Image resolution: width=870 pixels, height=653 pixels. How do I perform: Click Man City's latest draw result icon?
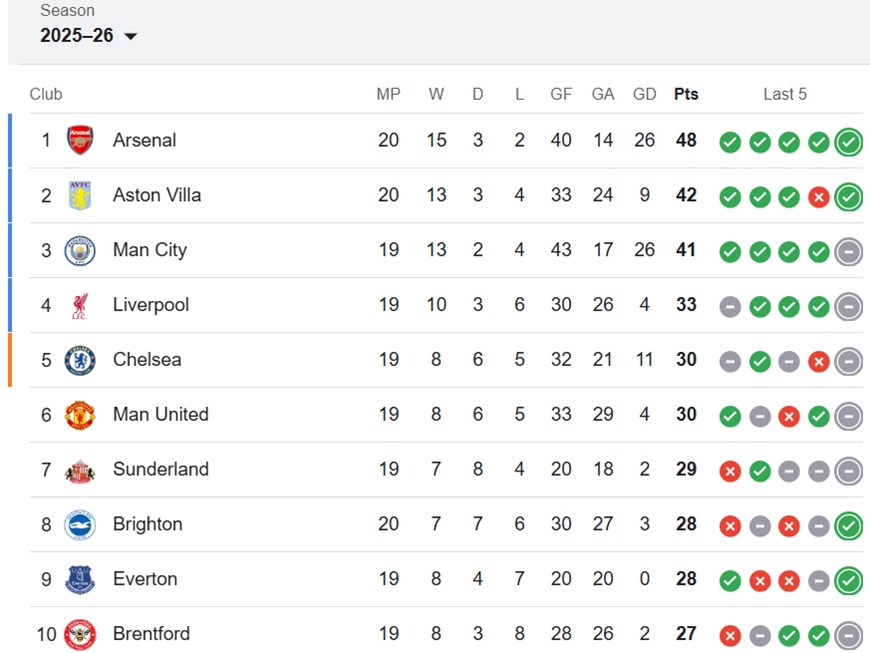tap(848, 252)
